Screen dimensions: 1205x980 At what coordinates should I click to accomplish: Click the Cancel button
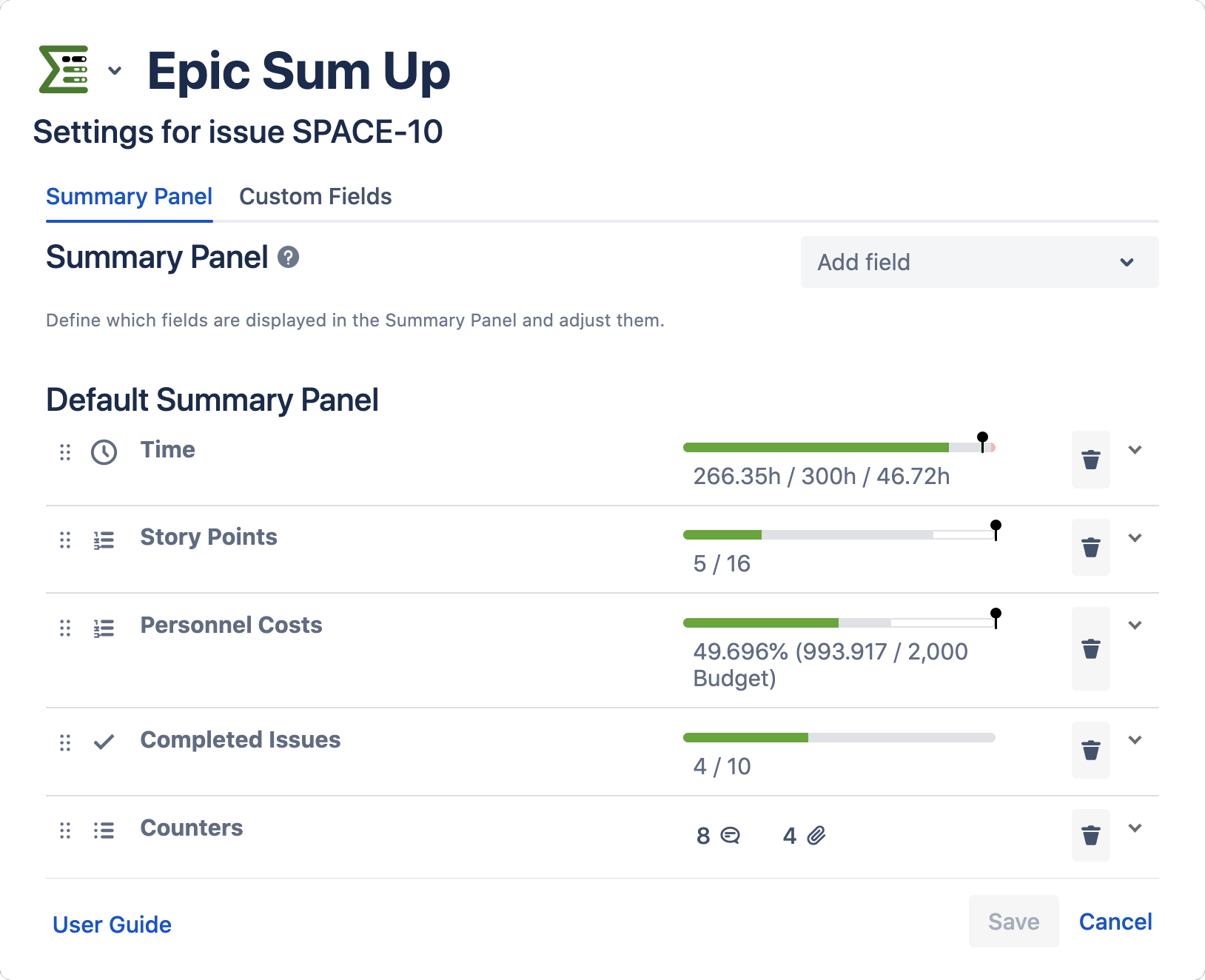[x=1115, y=922]
